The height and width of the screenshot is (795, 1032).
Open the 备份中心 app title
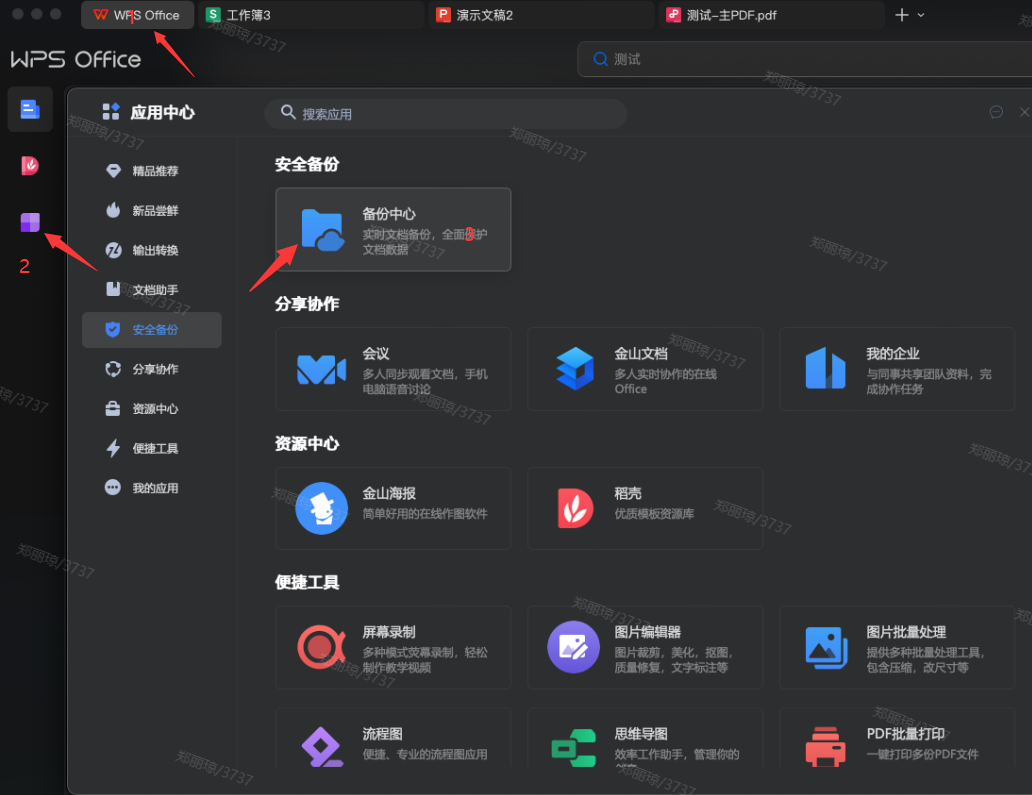(389, 214)
